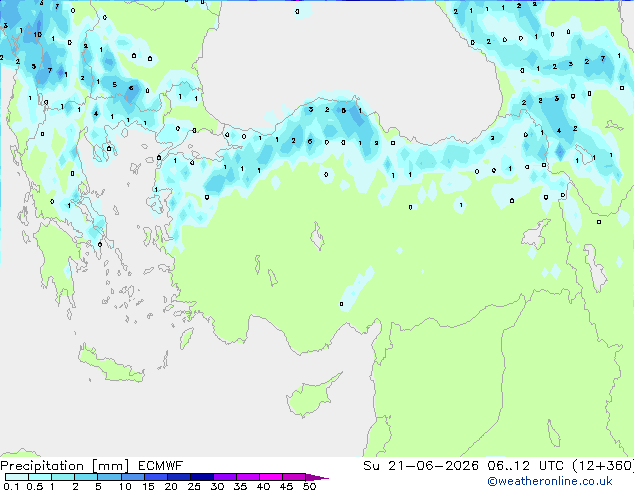Screen dimensions: 634x490
Task: Click the legend tick label '35'
Action: coord(240,486)
